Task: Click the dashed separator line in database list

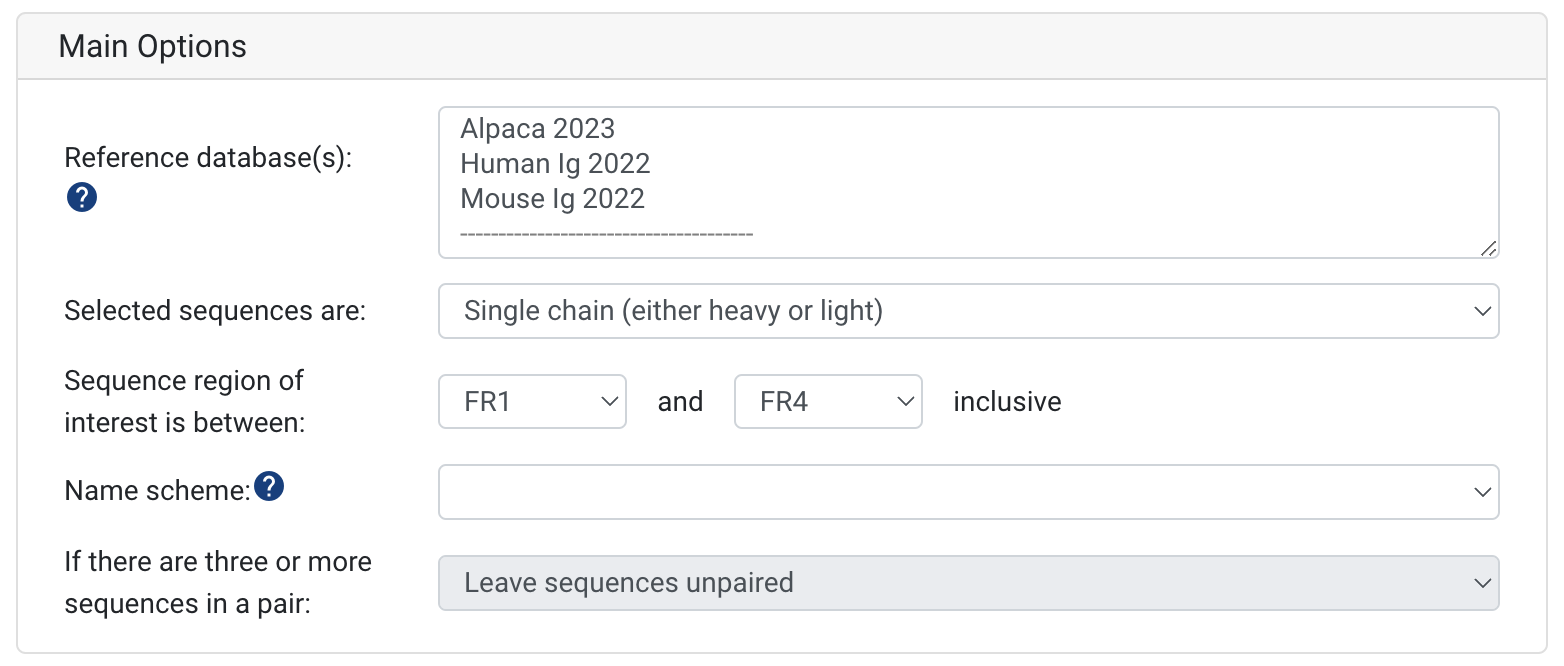Action: 606,233
